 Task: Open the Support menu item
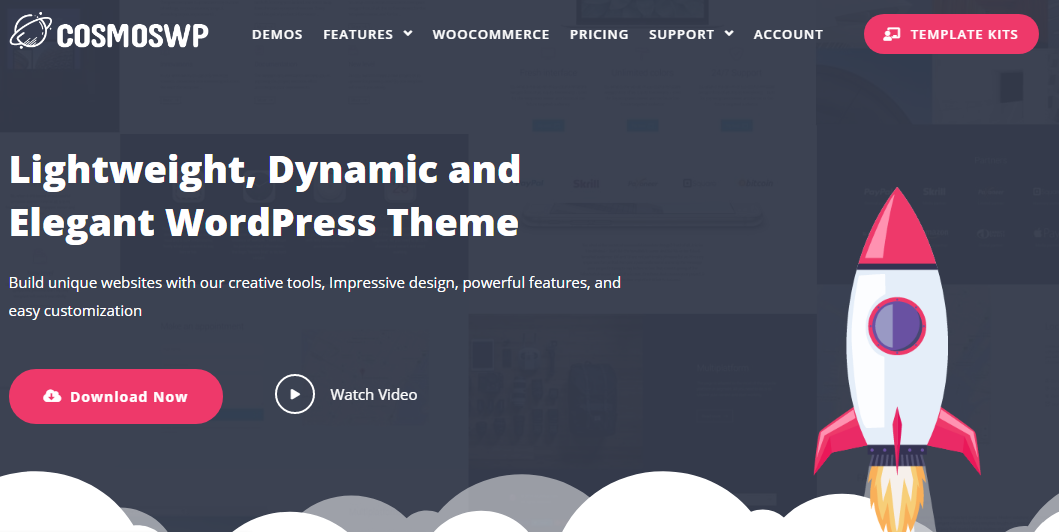pos(681,34)
